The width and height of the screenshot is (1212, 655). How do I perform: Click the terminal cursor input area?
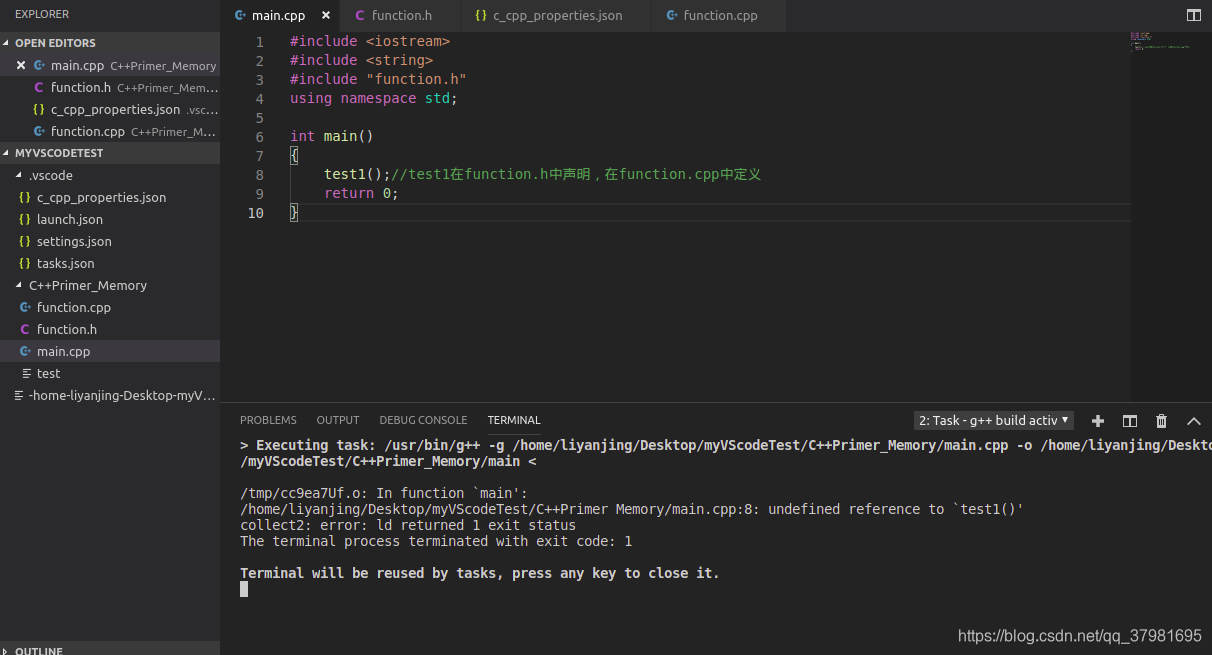[x=244, y=589]
